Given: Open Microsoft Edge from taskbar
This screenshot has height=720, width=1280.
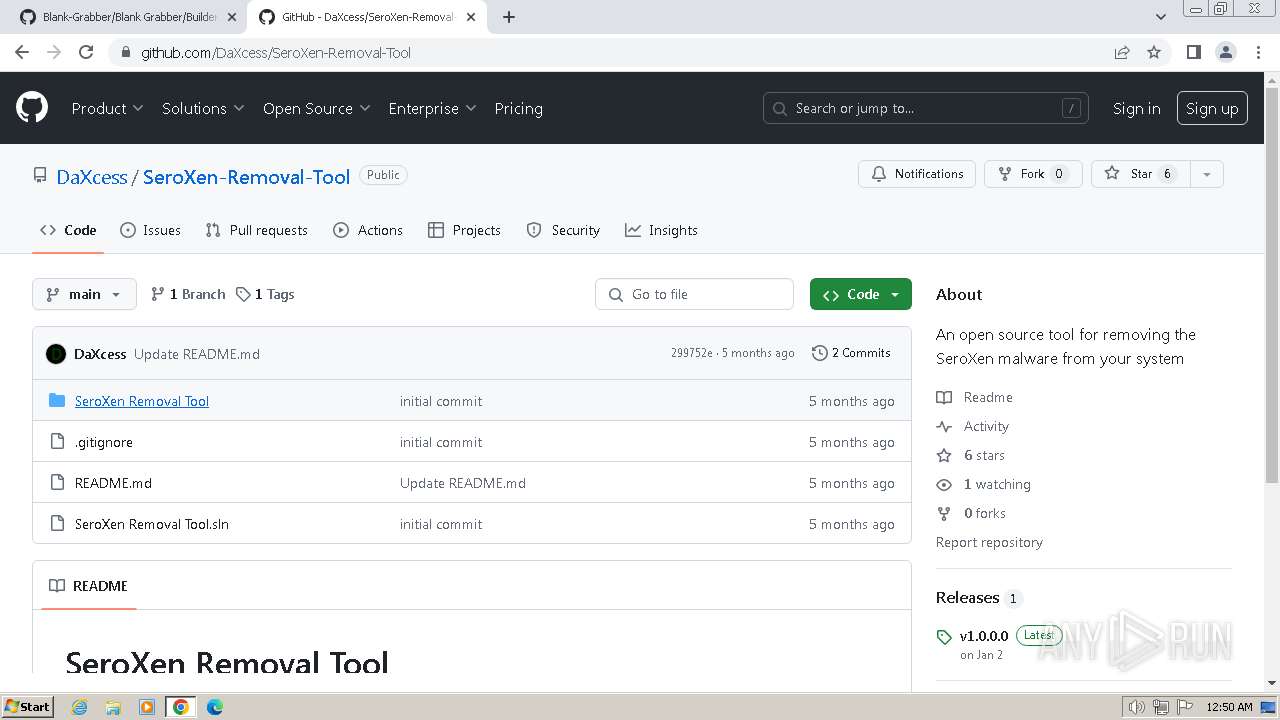Looking at the screenshot, I should (x=215, y=707).
